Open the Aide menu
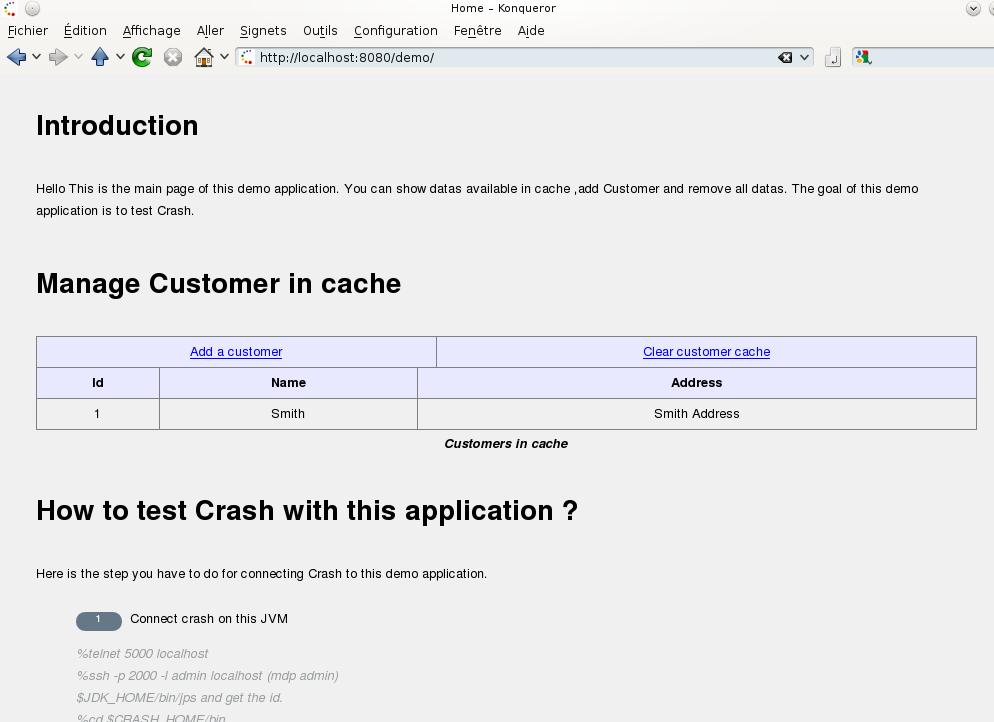 [x=531, y=30]
